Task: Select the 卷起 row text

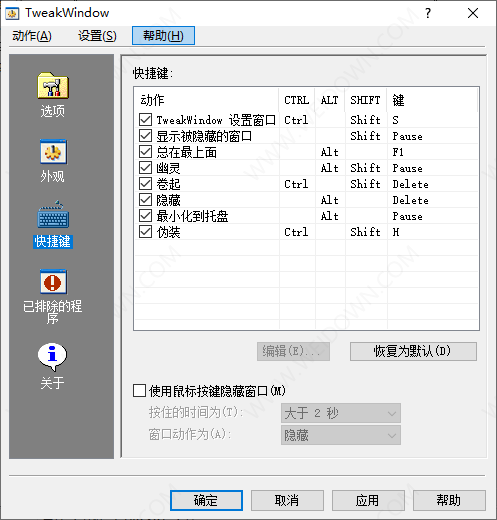Action: 168,184
